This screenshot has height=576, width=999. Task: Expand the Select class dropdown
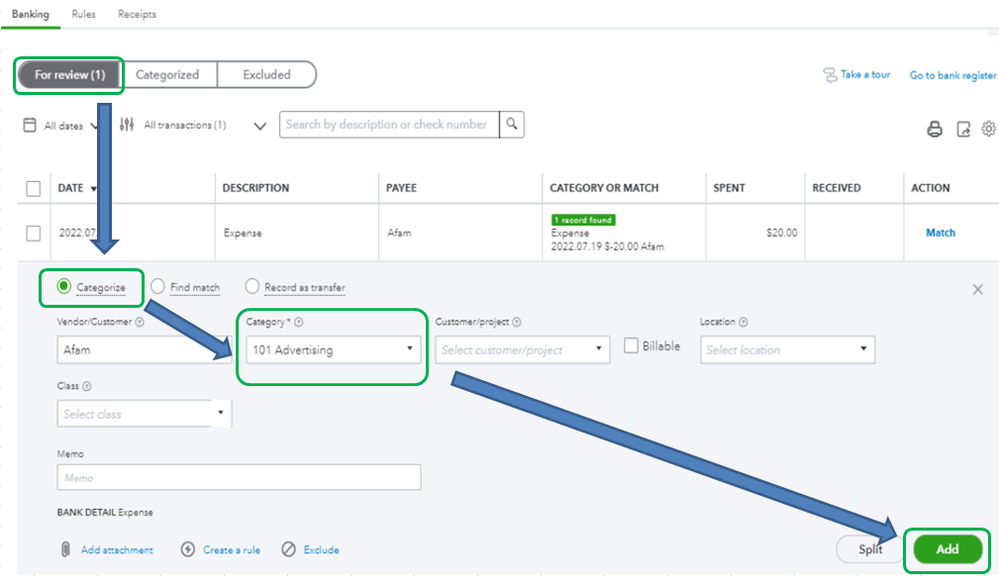(144, 414)
